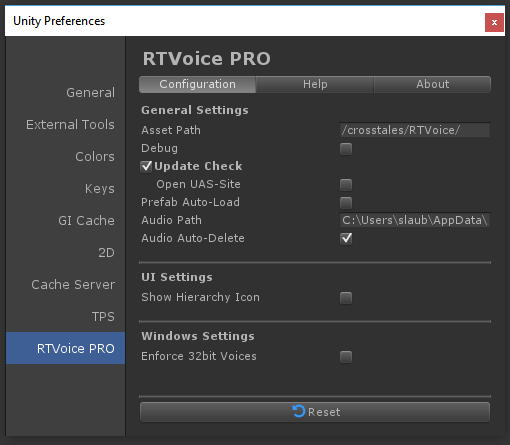Select the TPS preferences section
This screenshot has width=510, height=445.
tap(103, 317)
